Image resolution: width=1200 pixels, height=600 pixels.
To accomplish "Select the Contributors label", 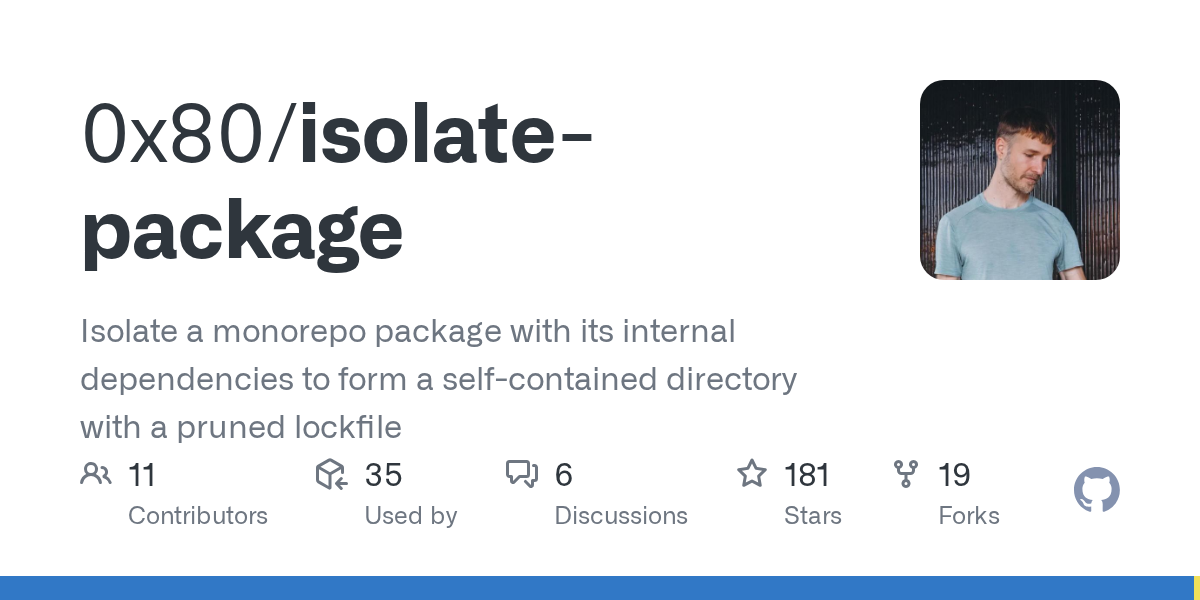I will 198,516.
